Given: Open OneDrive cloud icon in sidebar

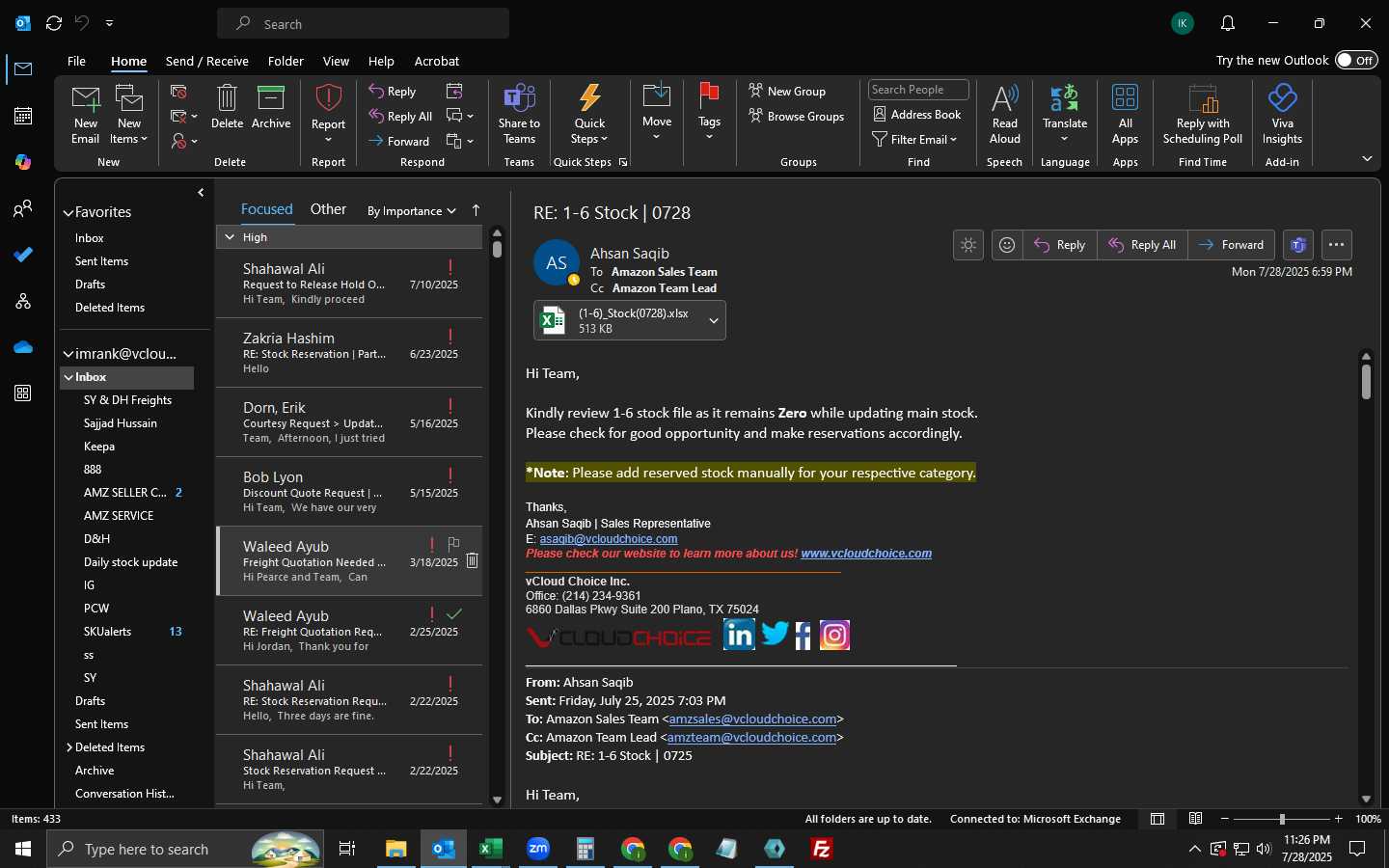Looking at the screenshot, I should coord(23,347).
